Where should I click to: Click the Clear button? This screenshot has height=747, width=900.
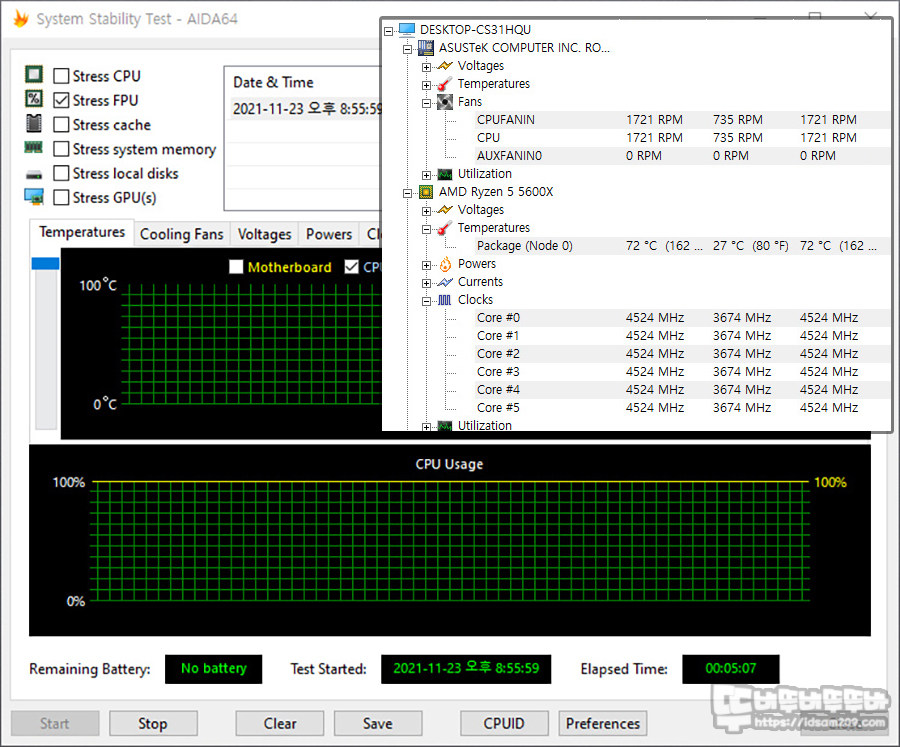point(280,723)
